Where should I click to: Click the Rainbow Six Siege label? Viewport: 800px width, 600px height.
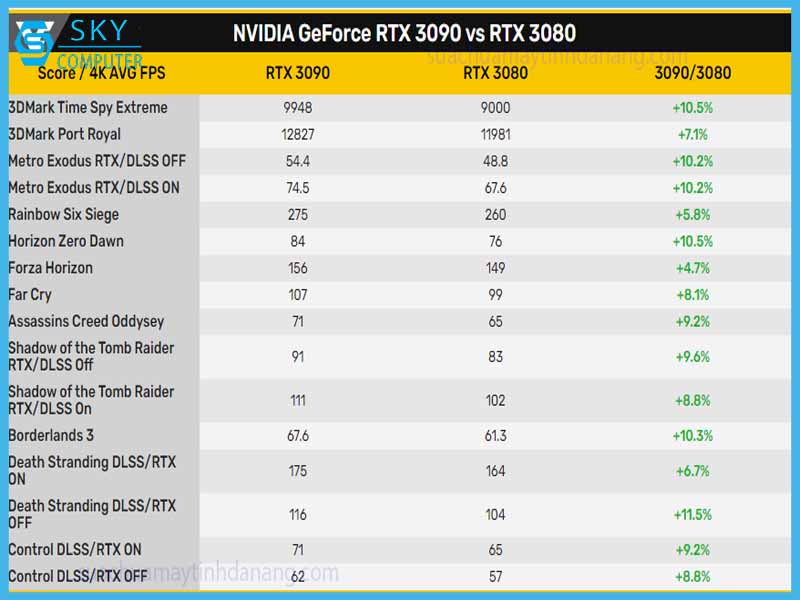(63, 214)
